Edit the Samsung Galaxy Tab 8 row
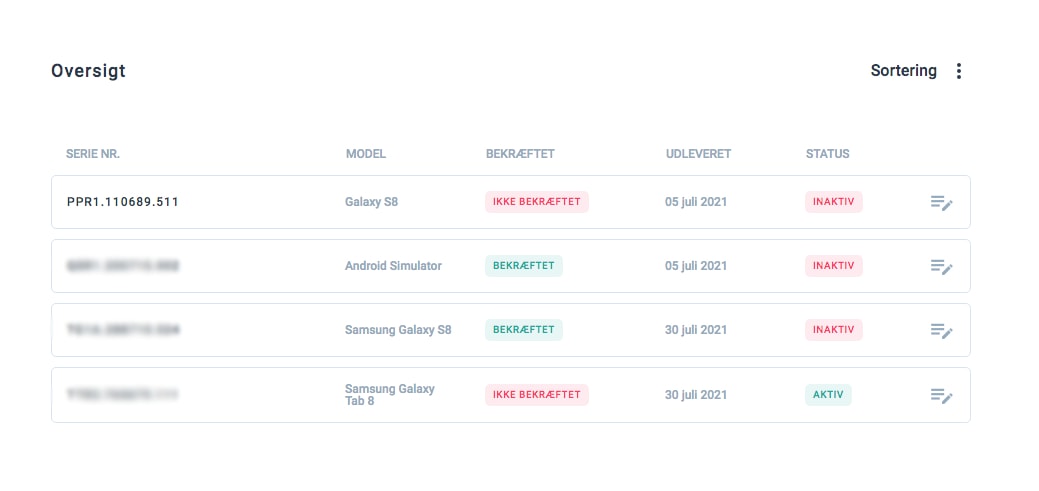This screenshot has height=491, width=1039. pyautogui.click(x=941, y=395)
